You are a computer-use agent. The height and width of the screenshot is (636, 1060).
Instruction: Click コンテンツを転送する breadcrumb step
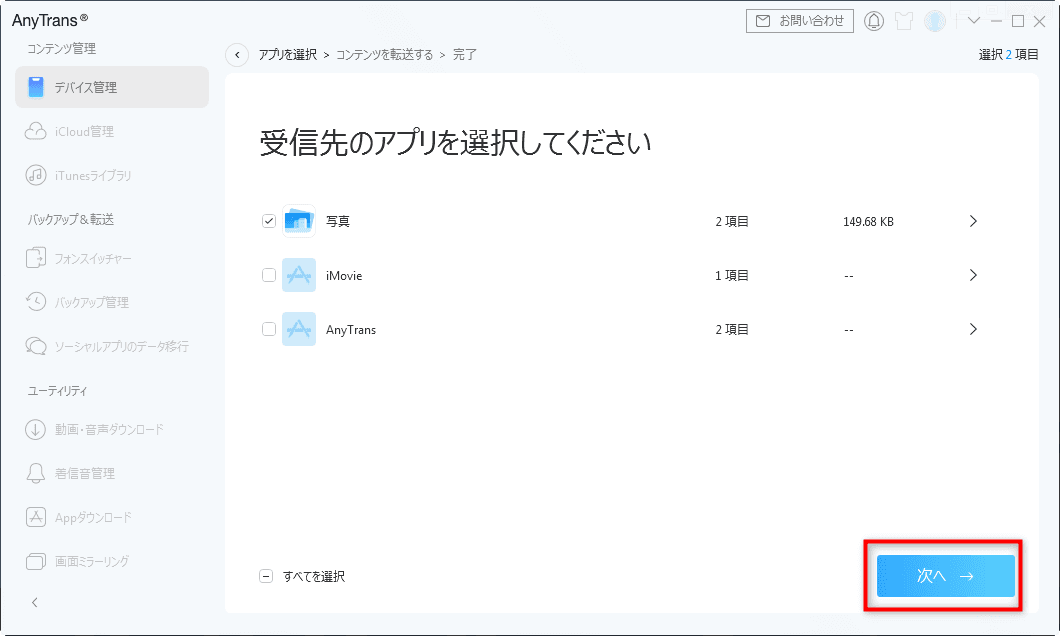[385, 55]
